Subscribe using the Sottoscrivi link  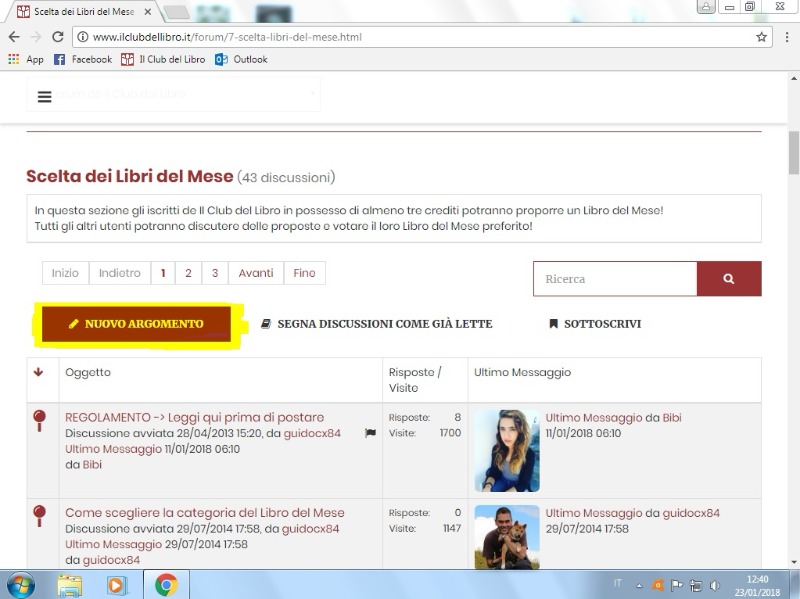tap(594, 324)
